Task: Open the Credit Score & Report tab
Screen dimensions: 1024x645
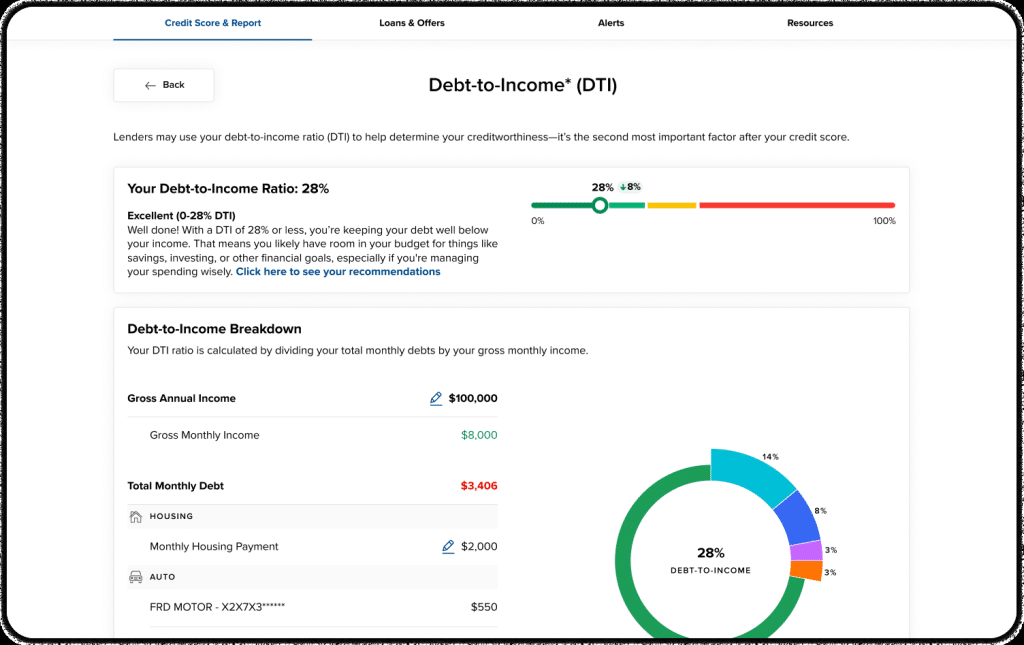Action: click(x=212, y=23)
